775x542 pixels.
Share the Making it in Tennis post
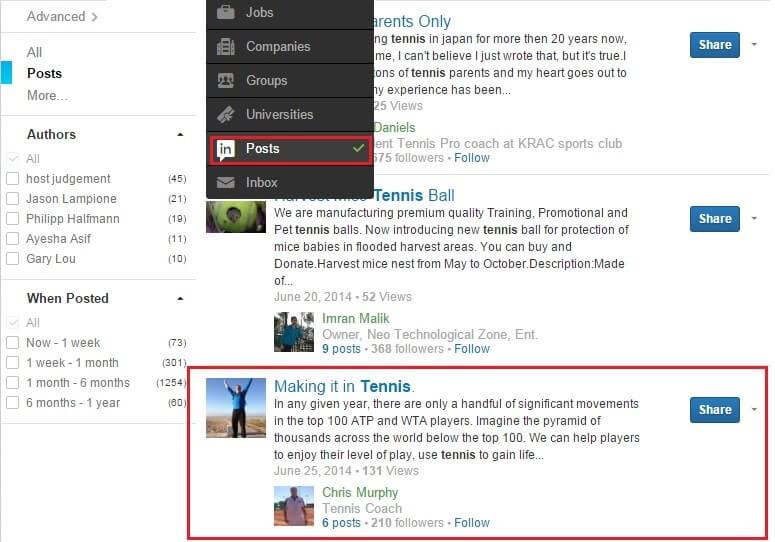[714, 409]
